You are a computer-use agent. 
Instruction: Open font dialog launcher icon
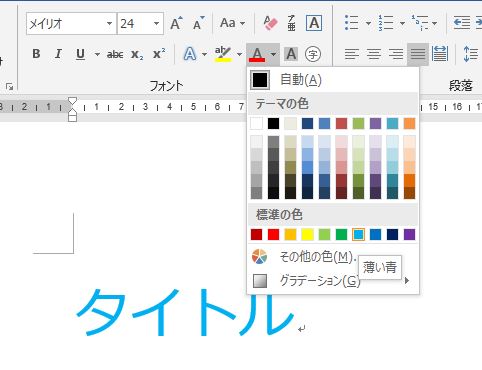[x=10, y=87]
